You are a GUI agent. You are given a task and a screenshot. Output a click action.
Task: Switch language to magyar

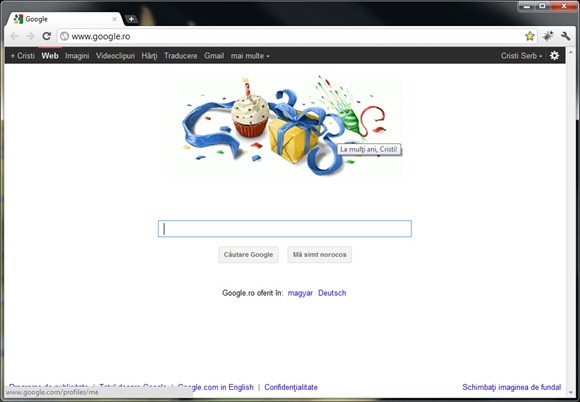pyautogui.click(x=300, y=293)
